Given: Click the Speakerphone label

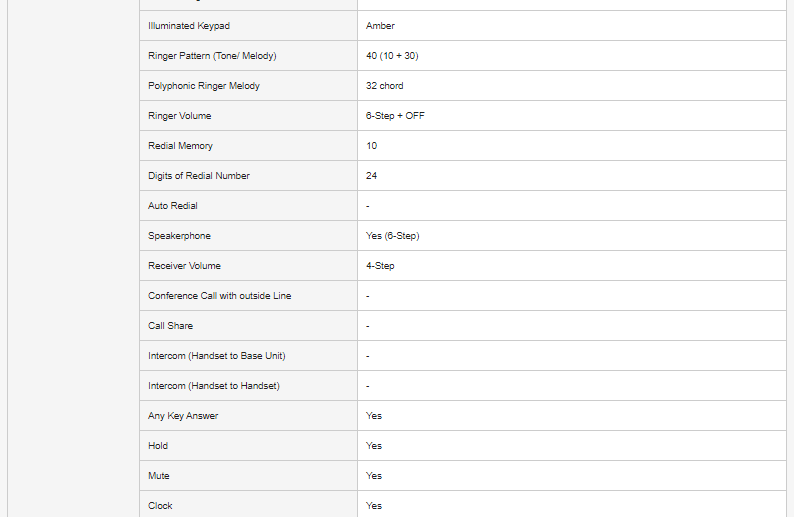Looking at the screenshot, I should pyautogui.click(x=179, y=236).
